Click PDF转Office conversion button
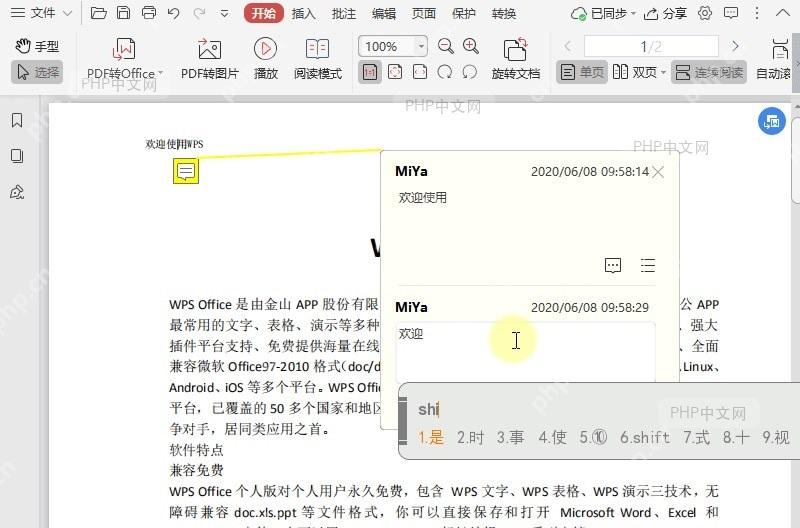Image resolution: width=800 pixels, height=528 pixels. pyautogui.click(x=124, y=59)
